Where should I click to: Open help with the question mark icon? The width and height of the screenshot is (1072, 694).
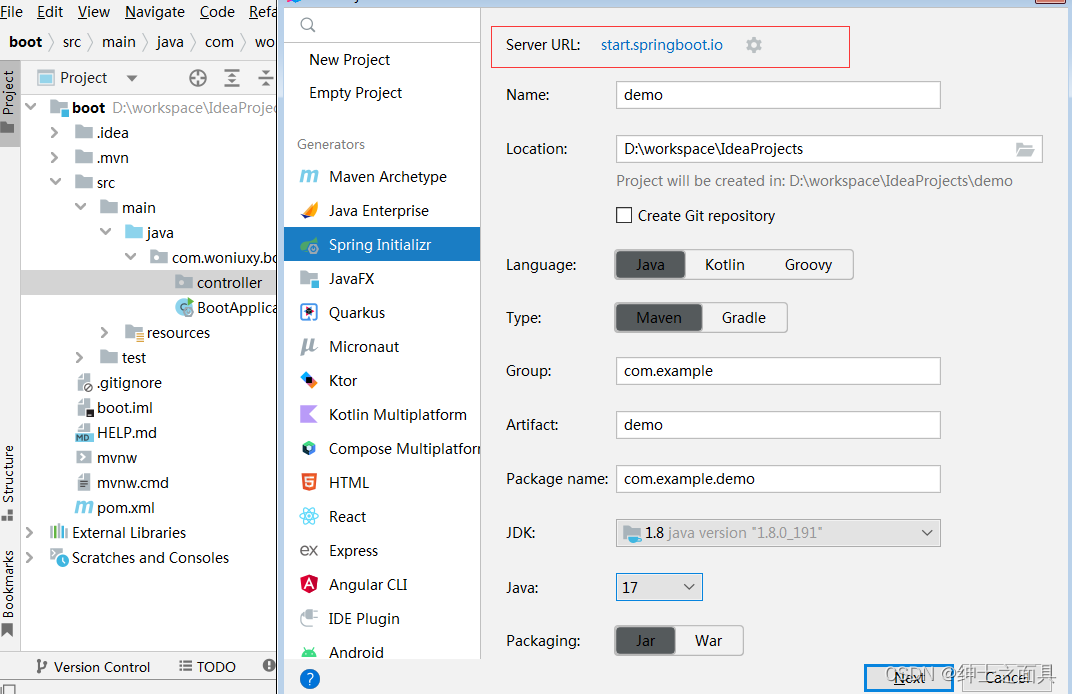pyautogui.click(x=310, y=679)
